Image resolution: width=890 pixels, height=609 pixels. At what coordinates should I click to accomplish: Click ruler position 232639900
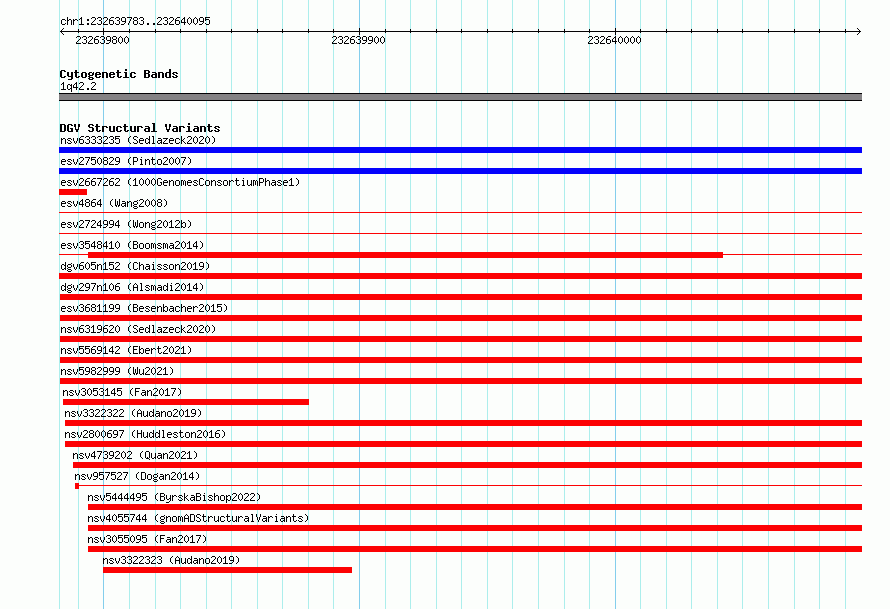(358, 40)
